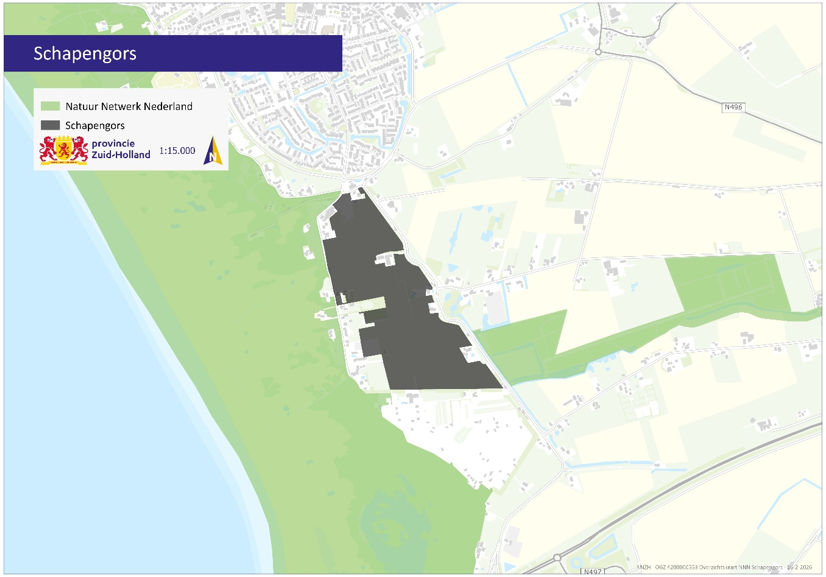Click the white enclave below the Schapengors area
Screen dimensions: 826x577
pos(450,430)
